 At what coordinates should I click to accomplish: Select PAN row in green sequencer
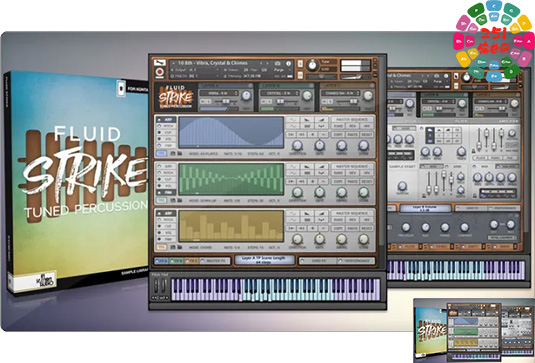(x=167, y=192)
